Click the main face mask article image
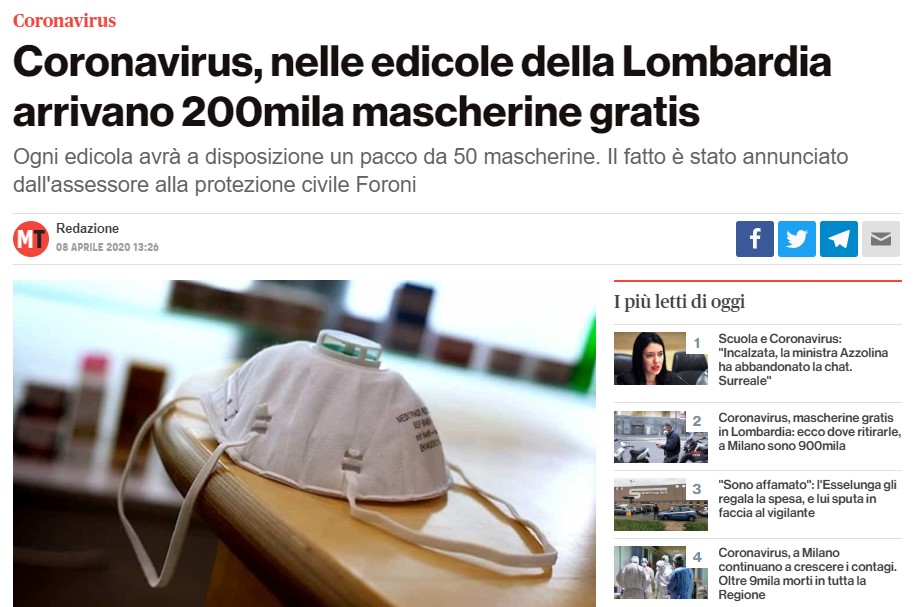This screenshot has height=607, width=915. (x=304, y=444)
